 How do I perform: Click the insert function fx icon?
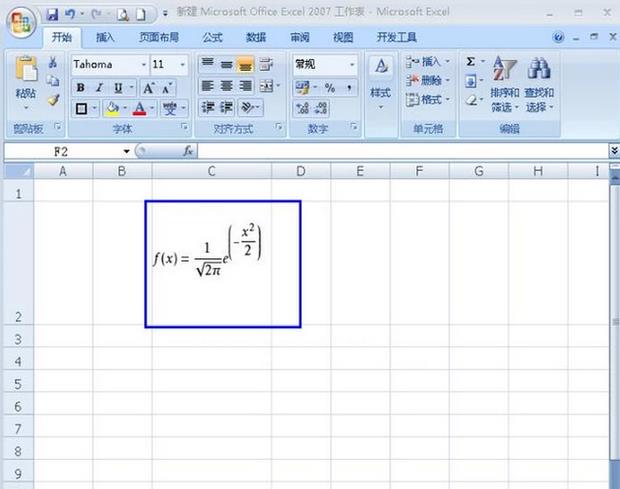click(187, 151)
